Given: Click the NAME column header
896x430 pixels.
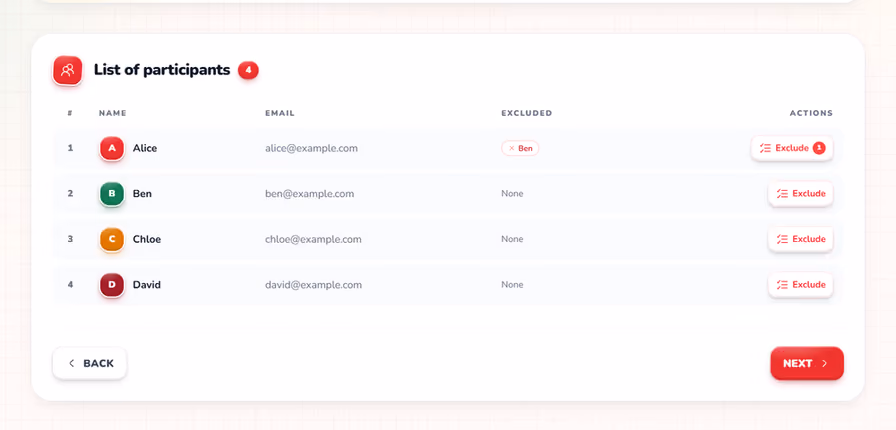Looking at the screenshot, I should click(113, 113).
